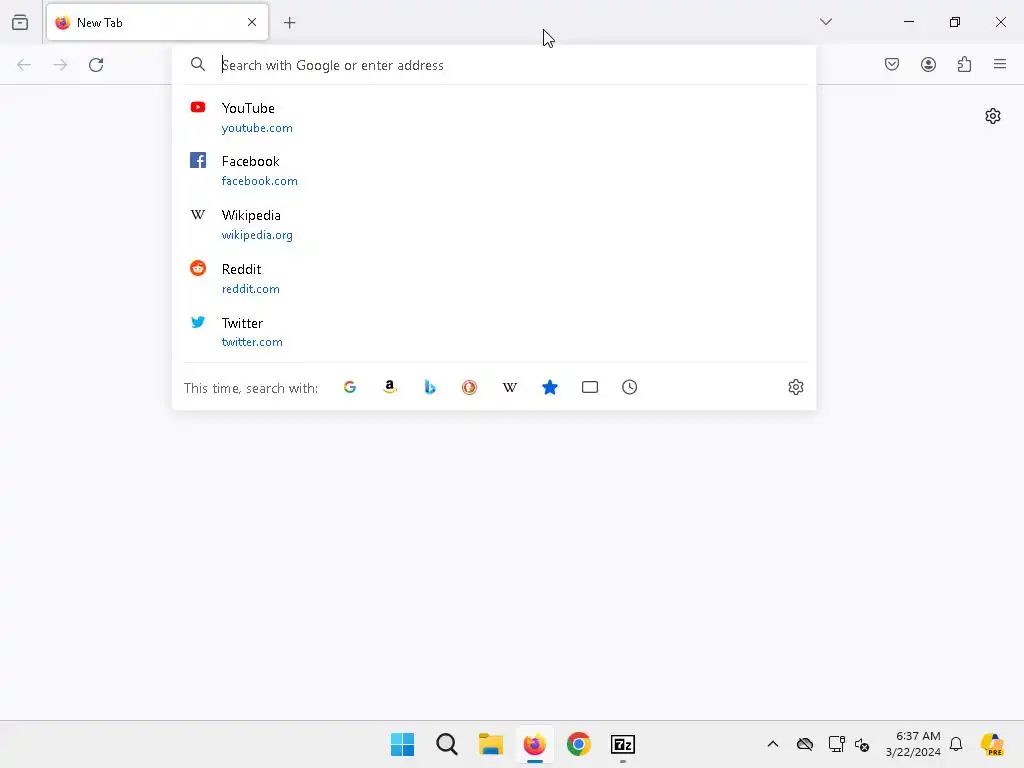The width and height of the screenshot is (1024, 768).
Task: Open Windows taskbar search
Action: [447, 744]
